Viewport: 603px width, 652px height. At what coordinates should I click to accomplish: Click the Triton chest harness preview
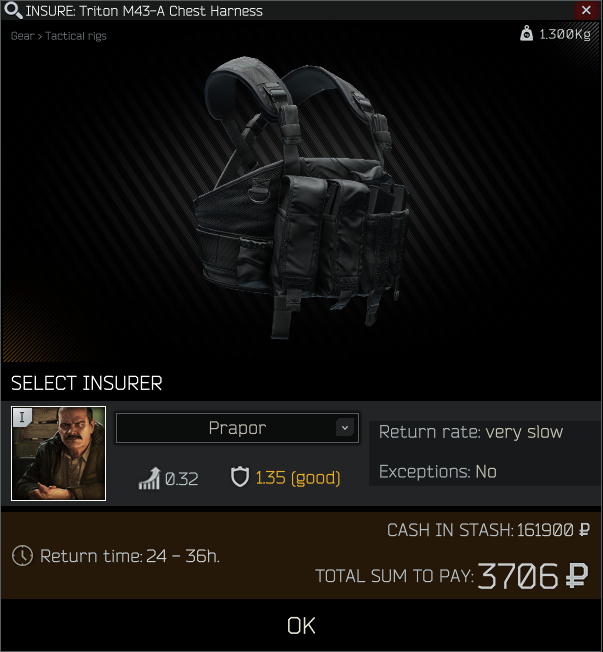coord(302,198)
